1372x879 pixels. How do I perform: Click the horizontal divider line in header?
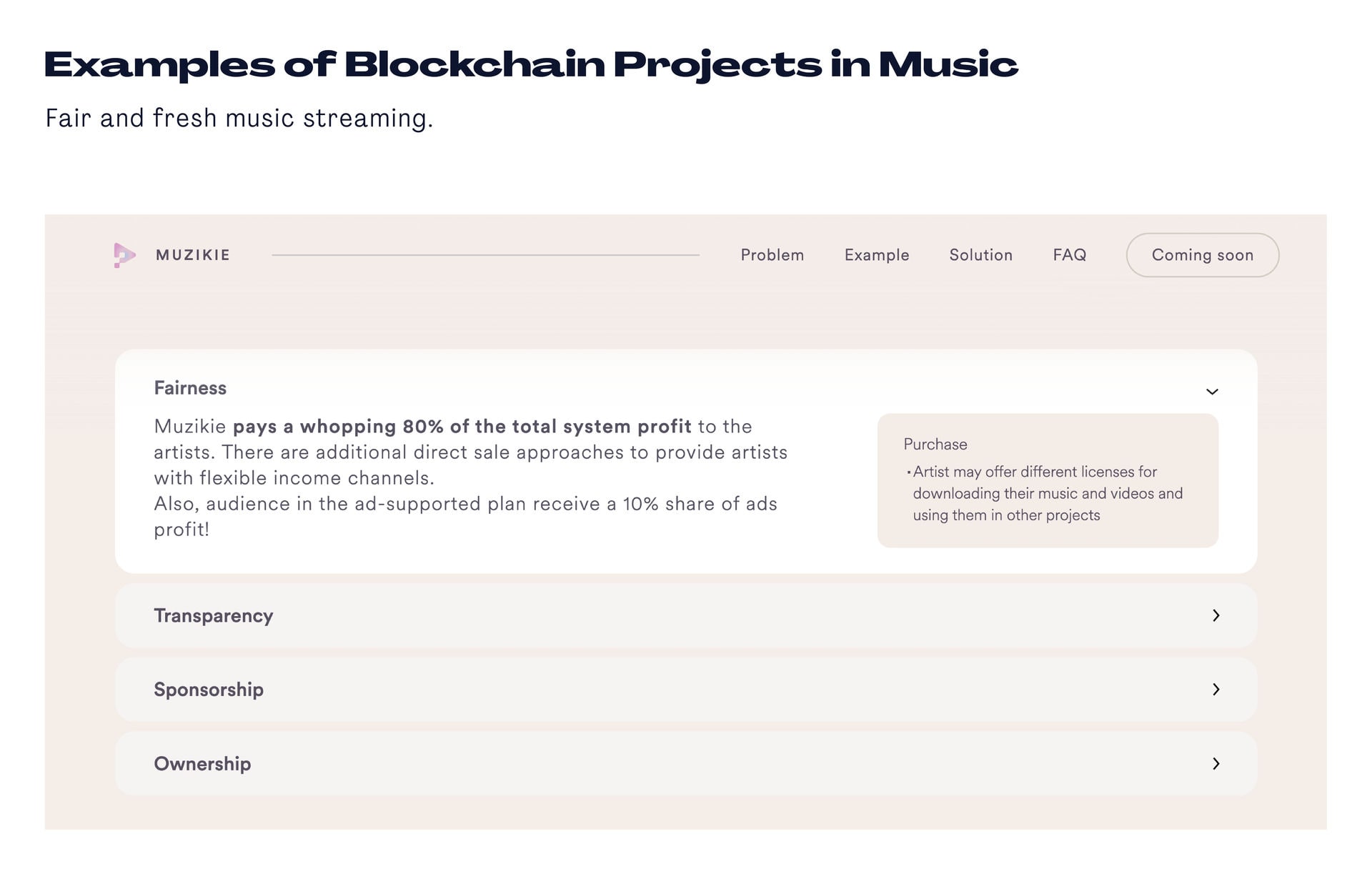coord(485,255)
